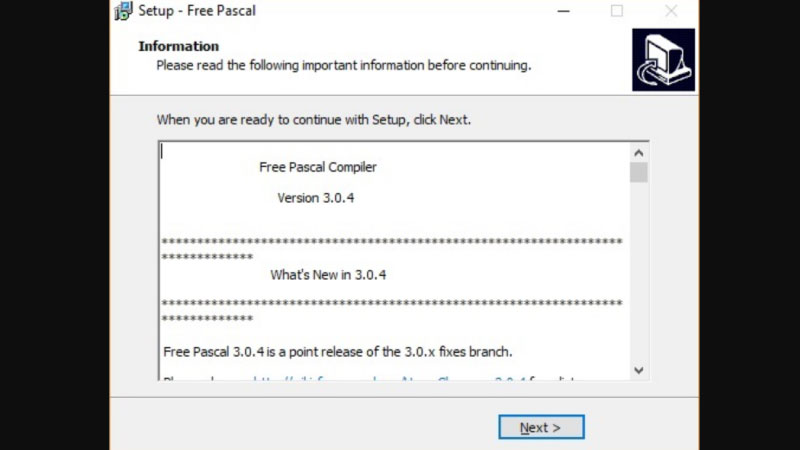The width and height of the screenshot is (800, 450).
Task: Click the bold "Information" heading
Action: coord(178,46)
